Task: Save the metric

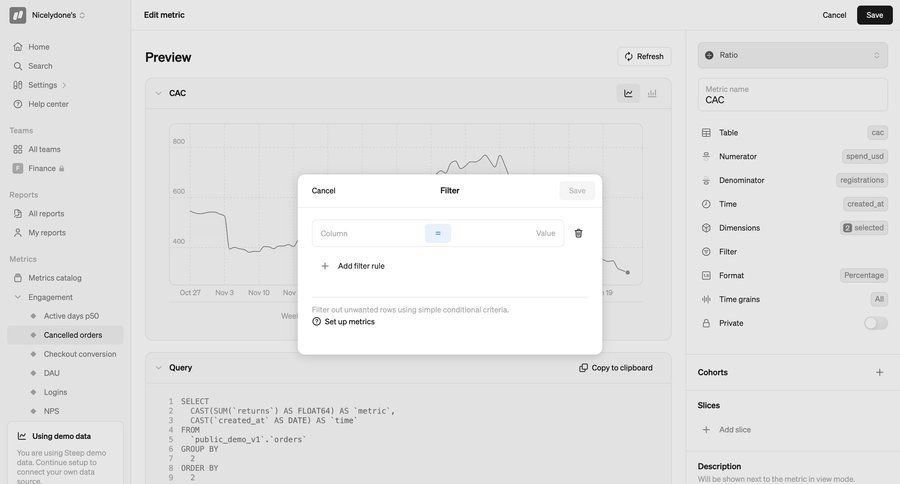Action: tap(874, 15)
